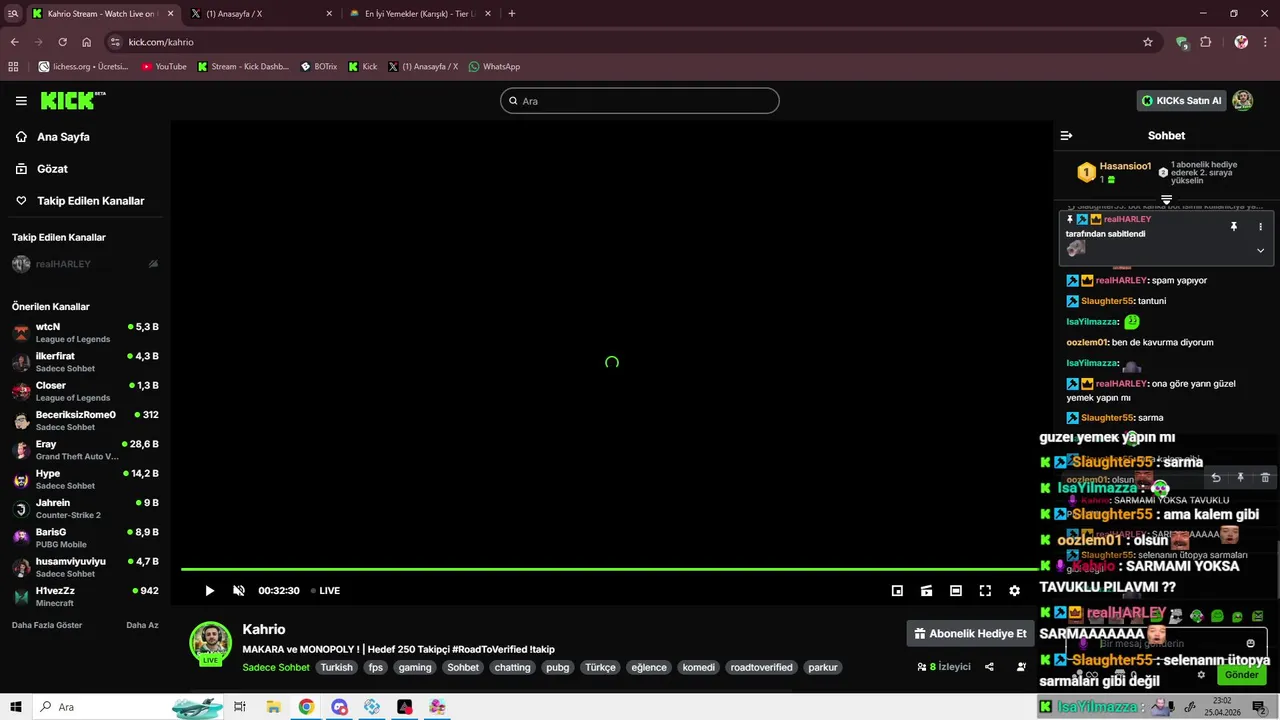This screenshot has height=720, width=1280.
Task: Open lichess.org bookmark
Action: 84,66
